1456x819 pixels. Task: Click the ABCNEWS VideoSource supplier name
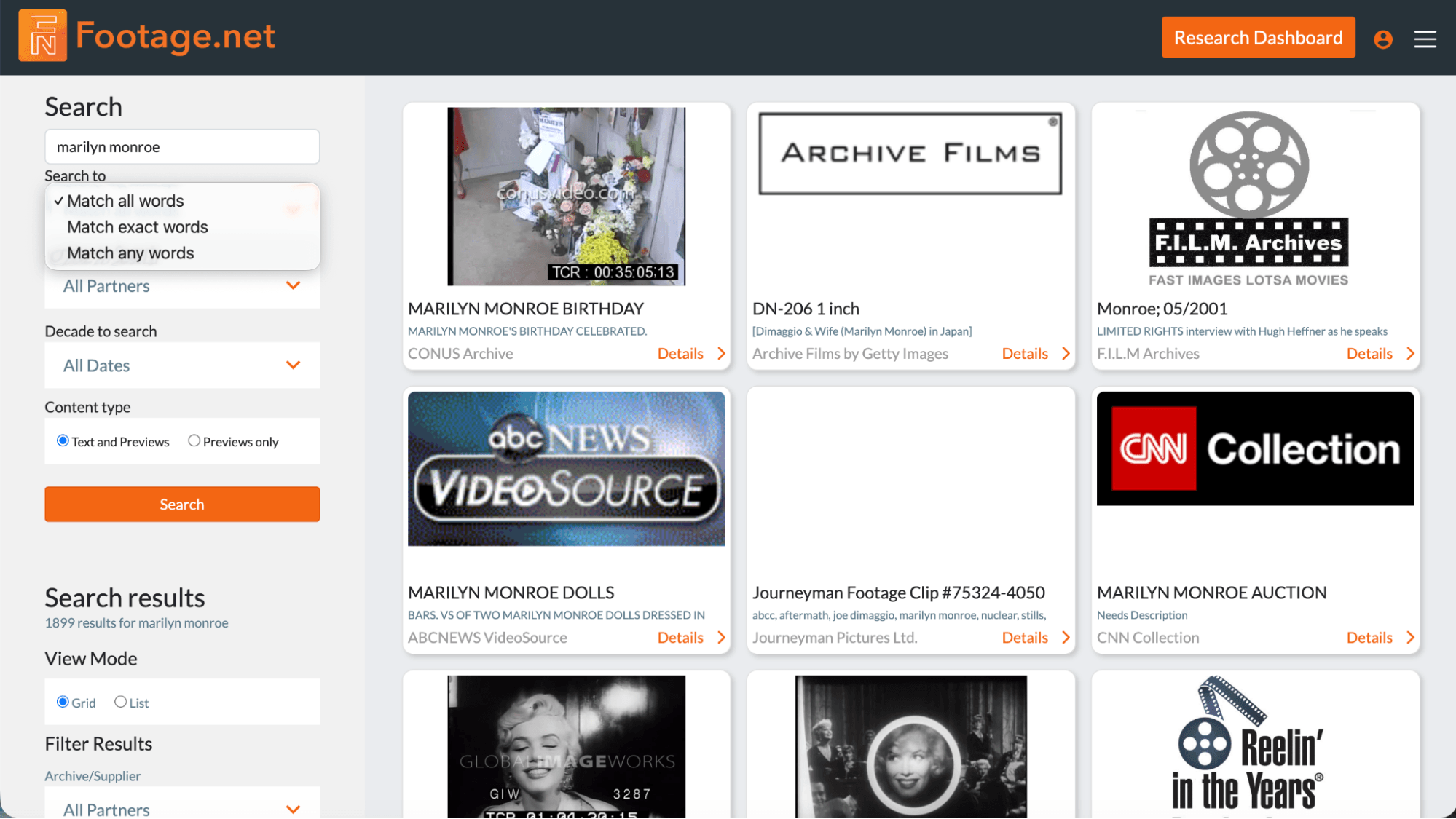click(x=487, y=638)
